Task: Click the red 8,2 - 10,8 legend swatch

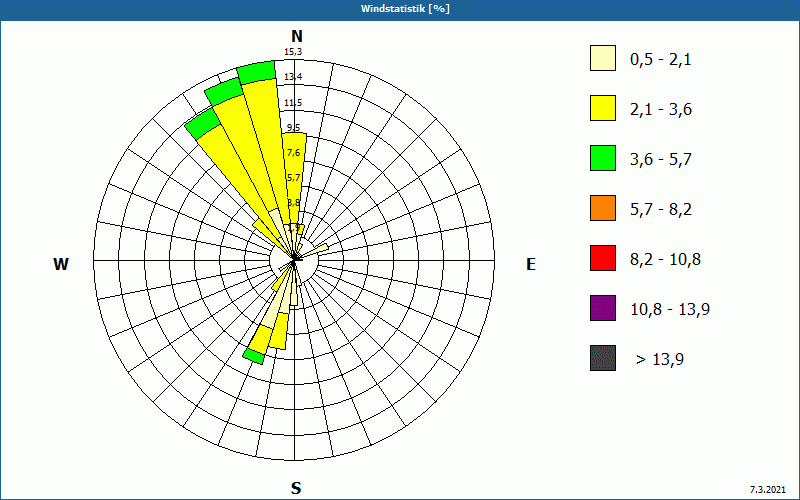Action: click(603, 258)
